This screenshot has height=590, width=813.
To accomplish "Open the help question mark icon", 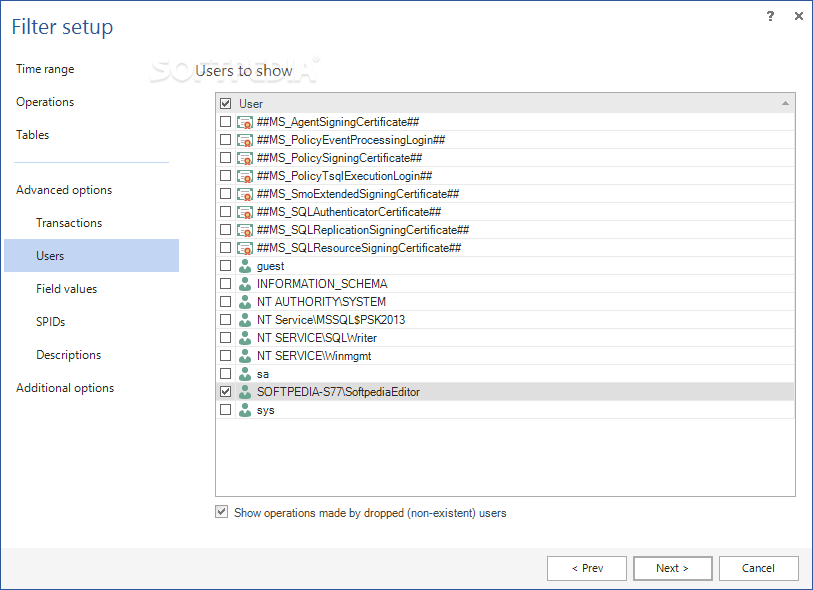I will tap(770, 16).
